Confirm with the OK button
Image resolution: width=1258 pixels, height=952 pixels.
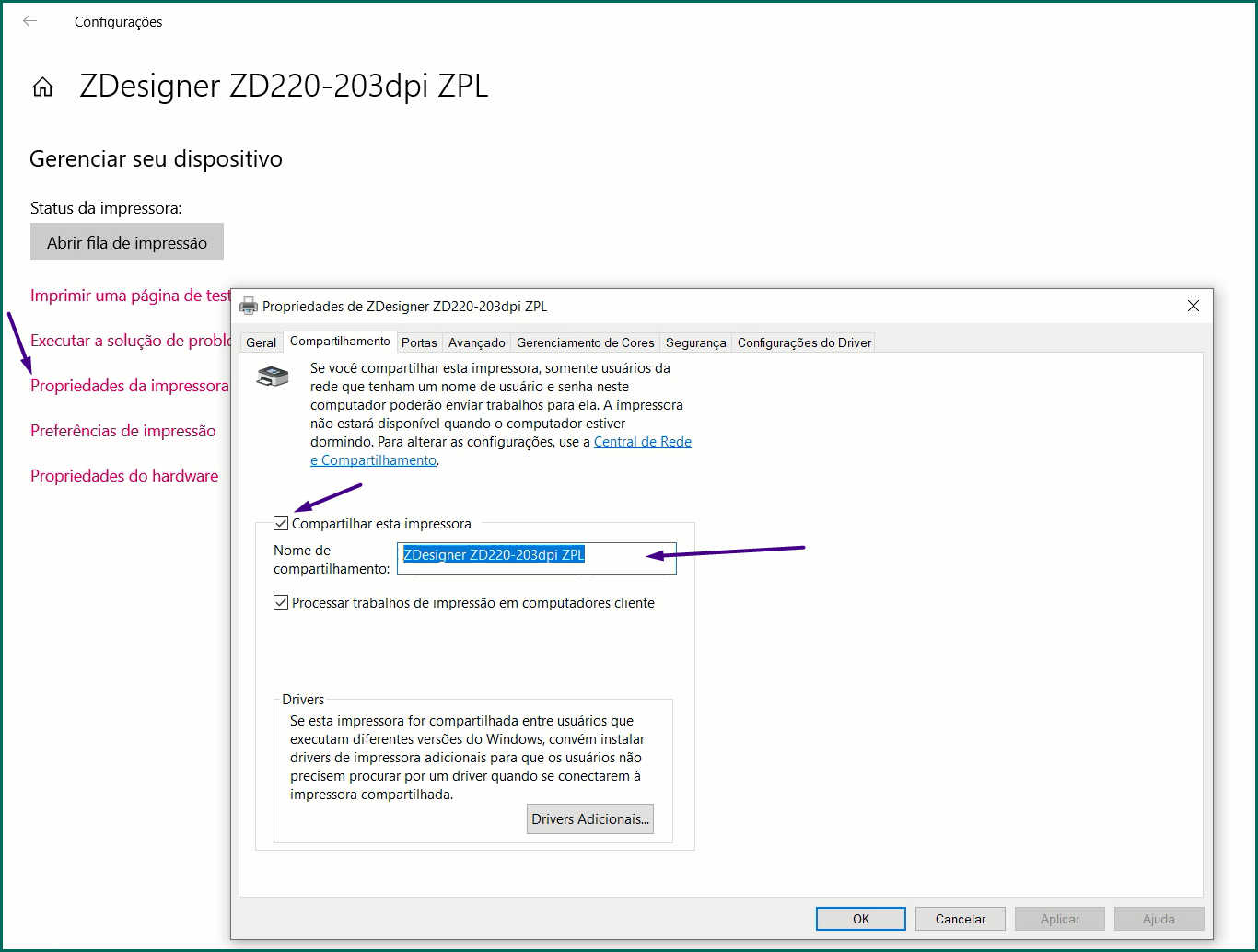(861, 919)
